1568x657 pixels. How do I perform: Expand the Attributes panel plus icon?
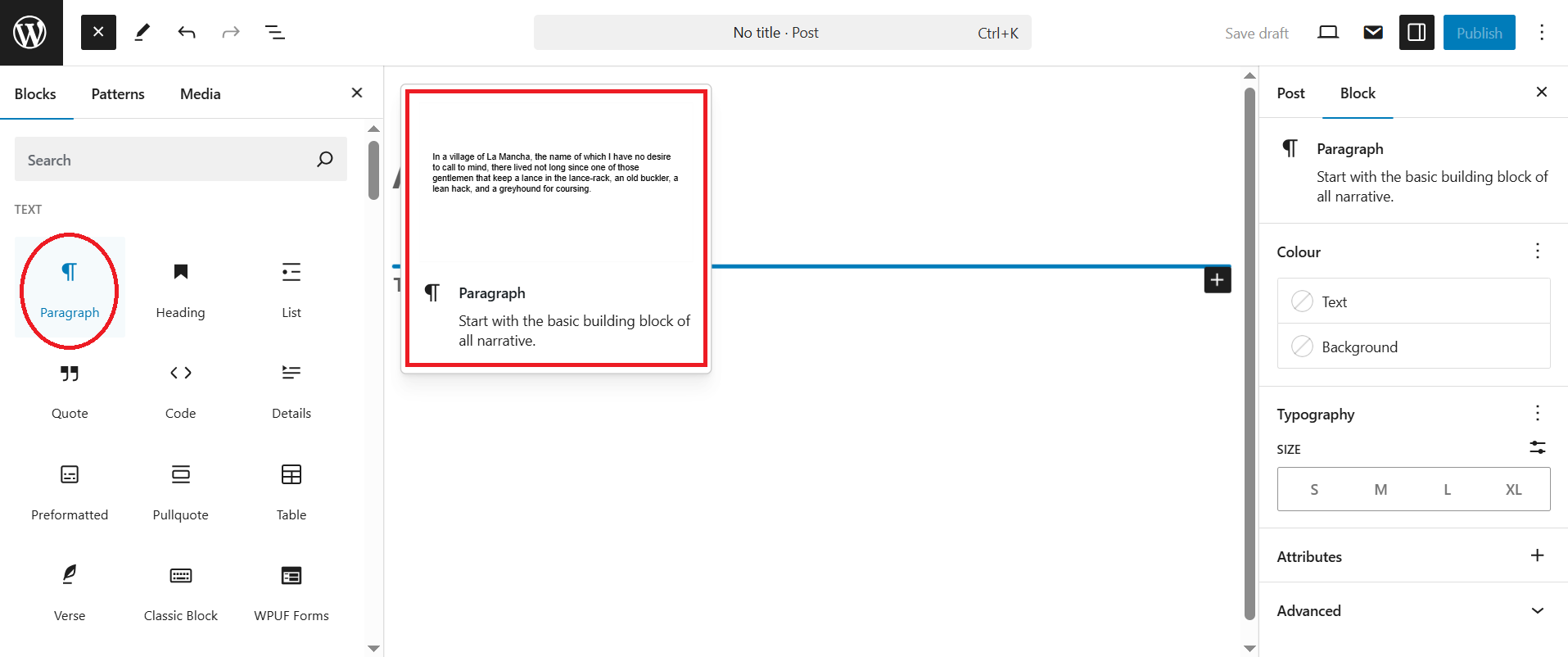click(1538, 555)
